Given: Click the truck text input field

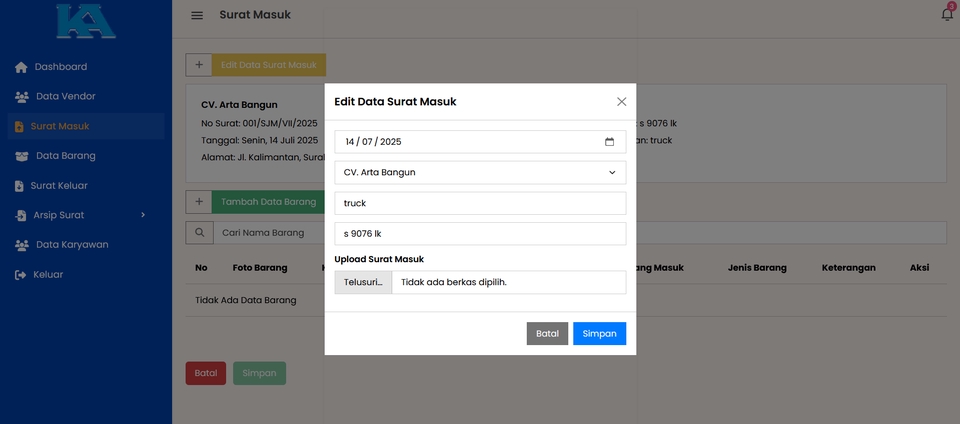Looking at the screenshot, I should [x=480, y=203].
